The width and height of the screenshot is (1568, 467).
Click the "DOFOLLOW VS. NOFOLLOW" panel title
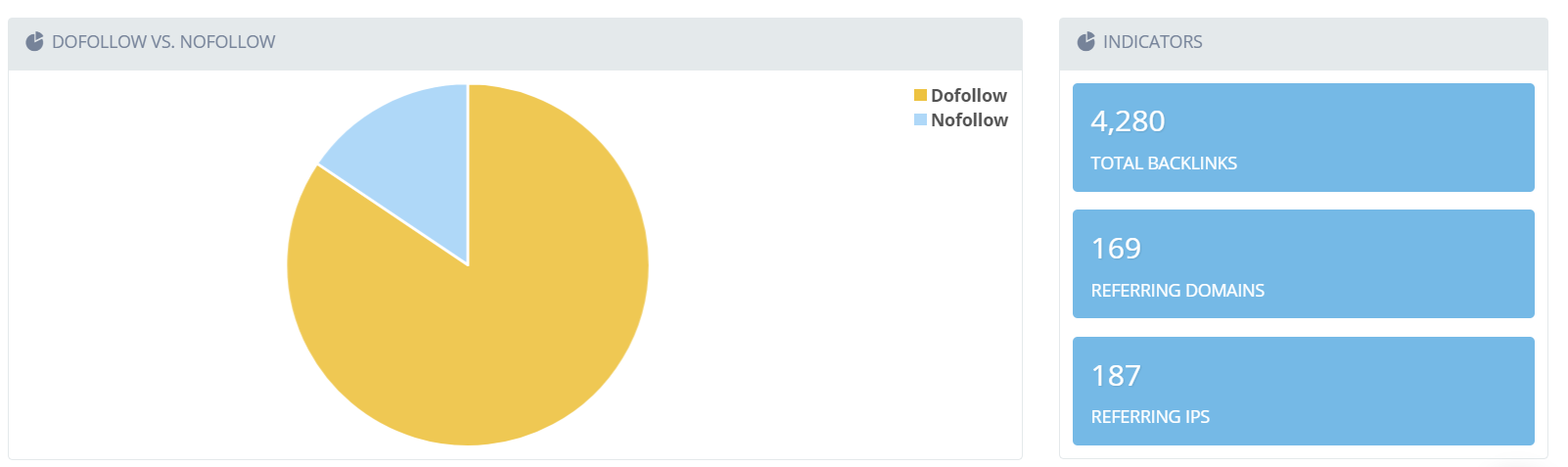tap(163, 42)
